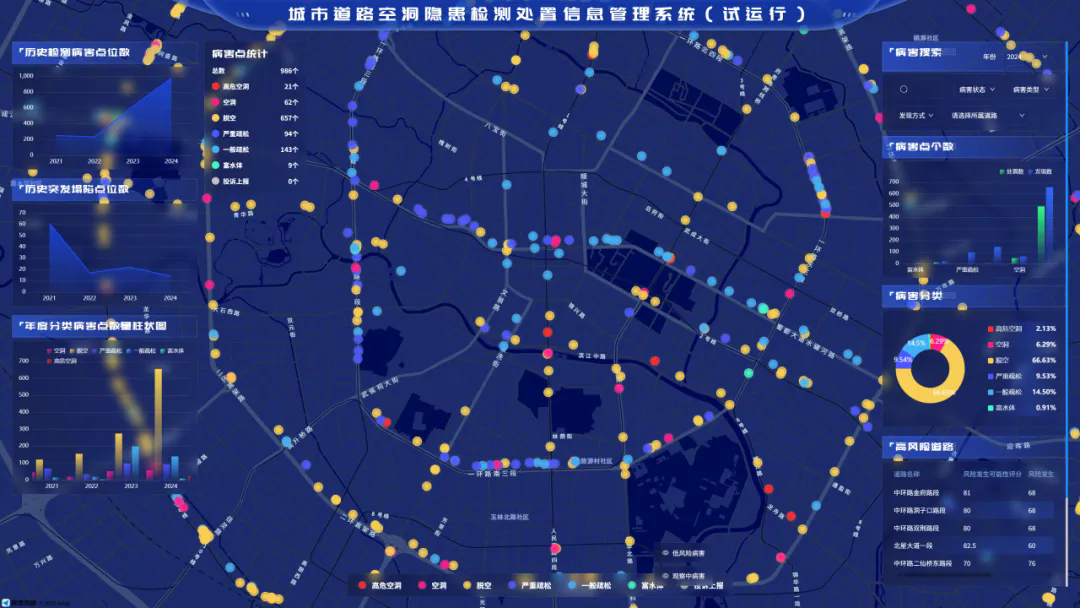Click the green 富水体 dot in 病害点统计
This screenshot has width=1080, height=608.
pyautogui.click(x=216, y=165)
